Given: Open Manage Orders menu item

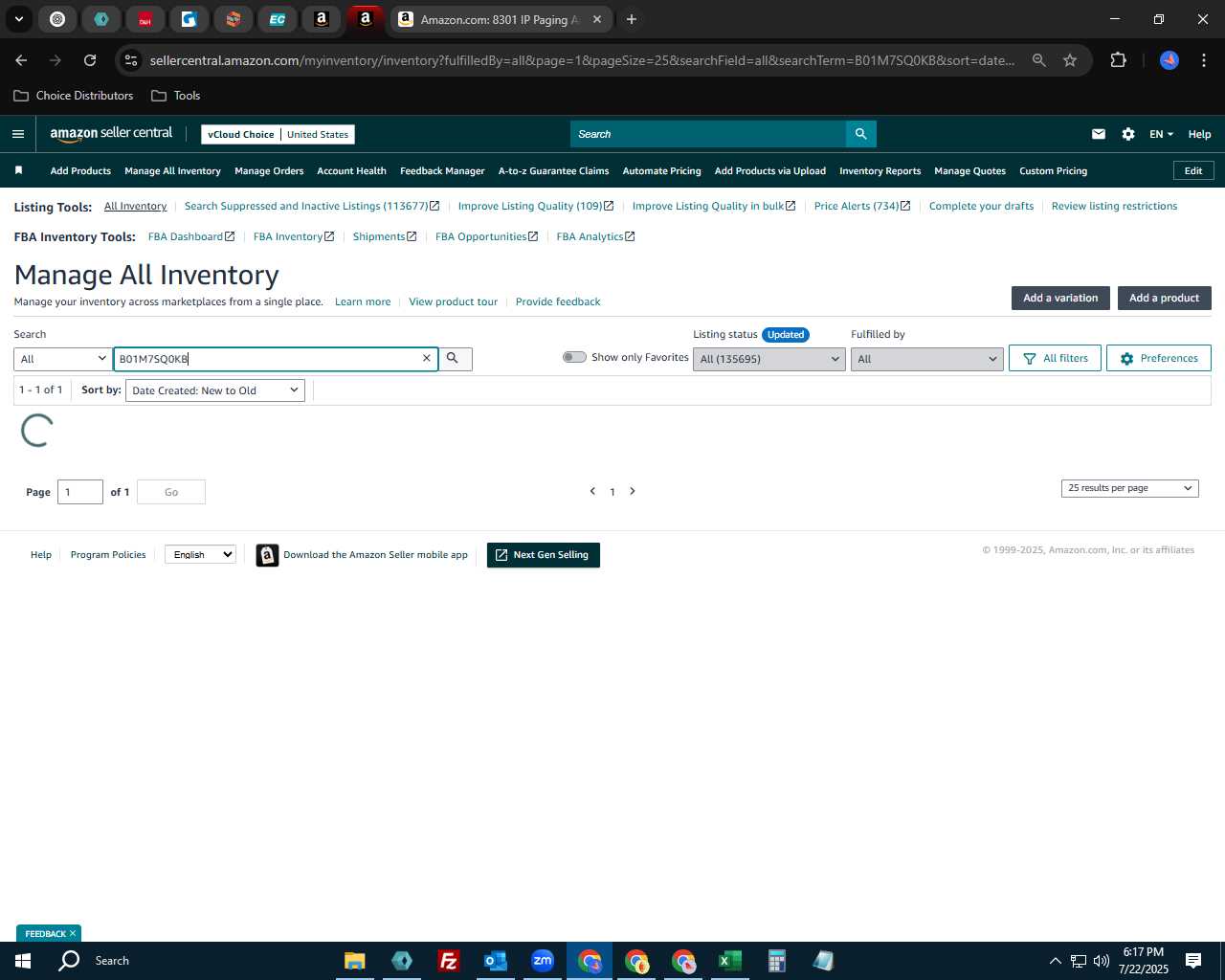Looking at the screenshot, I should [x=269, y=171].
